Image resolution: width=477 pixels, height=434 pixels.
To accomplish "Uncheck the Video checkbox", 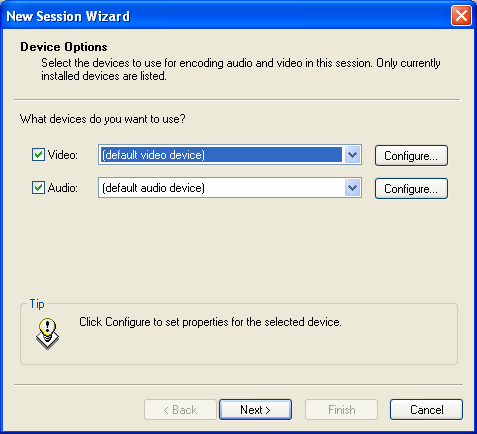I will [38, 155].
